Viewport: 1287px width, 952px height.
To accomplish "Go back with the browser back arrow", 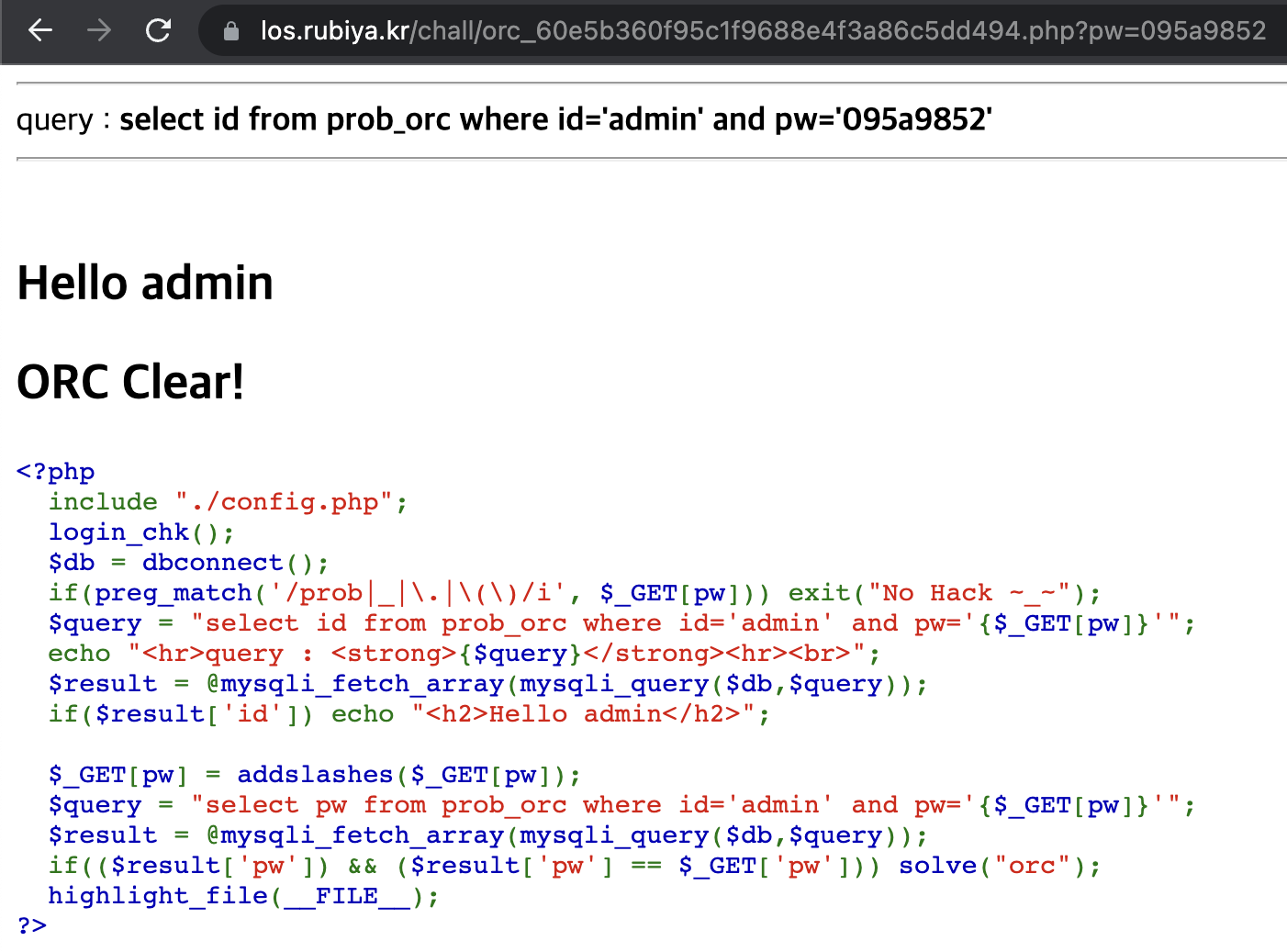I will [40, 30].
